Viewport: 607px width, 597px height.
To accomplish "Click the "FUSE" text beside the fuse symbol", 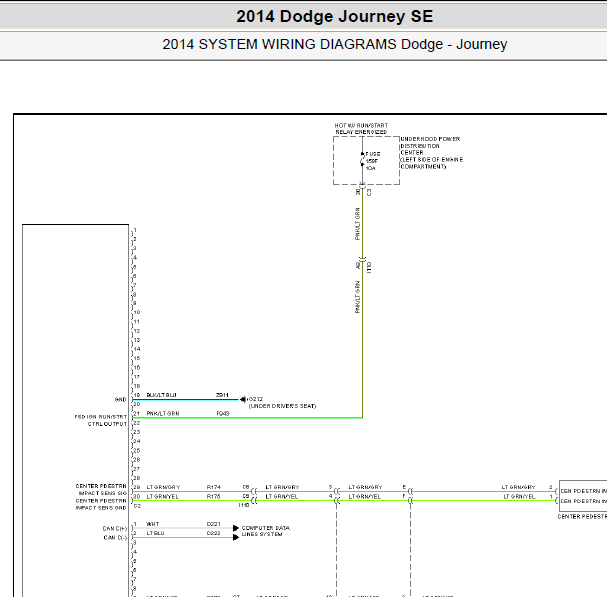I will click(x=373, y=154).
